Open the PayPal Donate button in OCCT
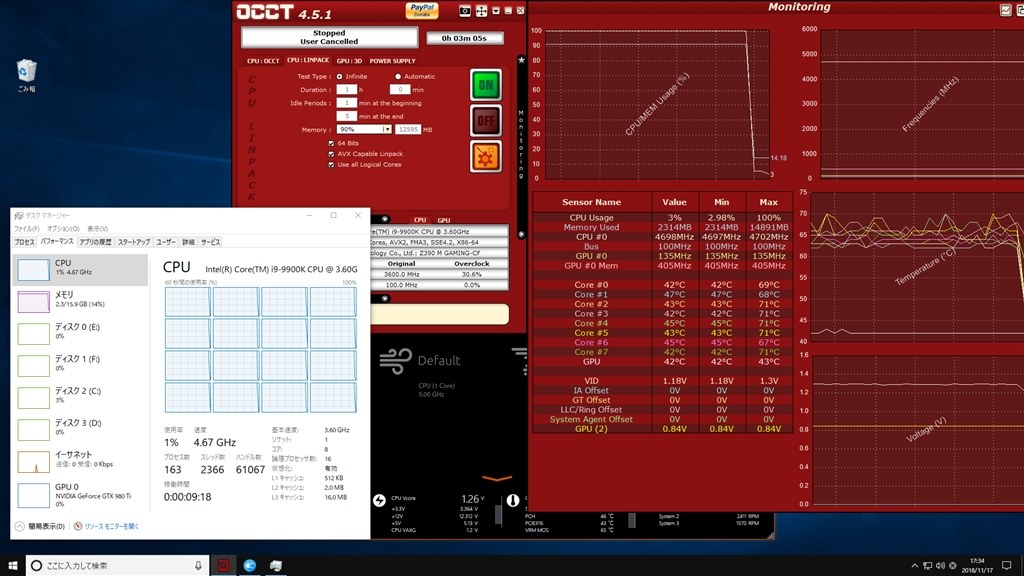 [x=422, y=10]
